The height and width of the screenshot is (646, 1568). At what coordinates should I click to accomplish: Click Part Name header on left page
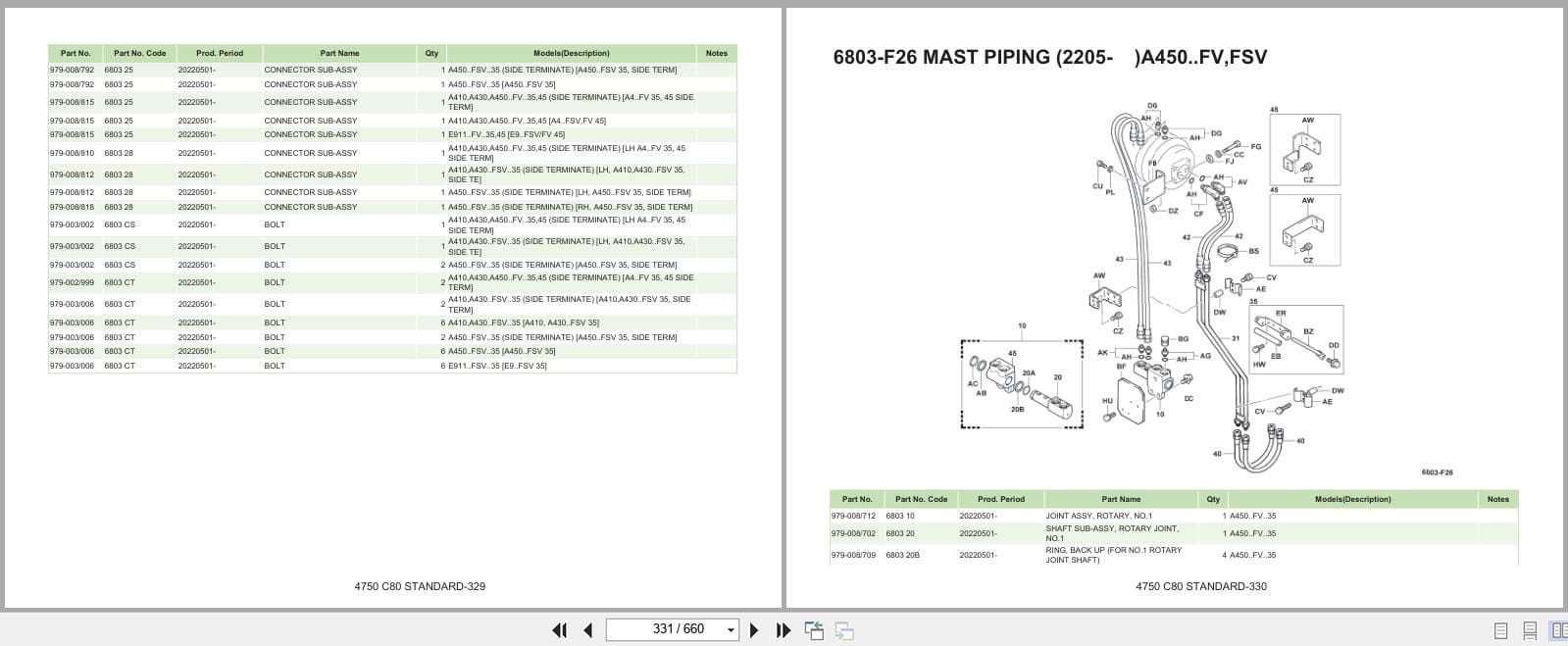coord(339,53)
